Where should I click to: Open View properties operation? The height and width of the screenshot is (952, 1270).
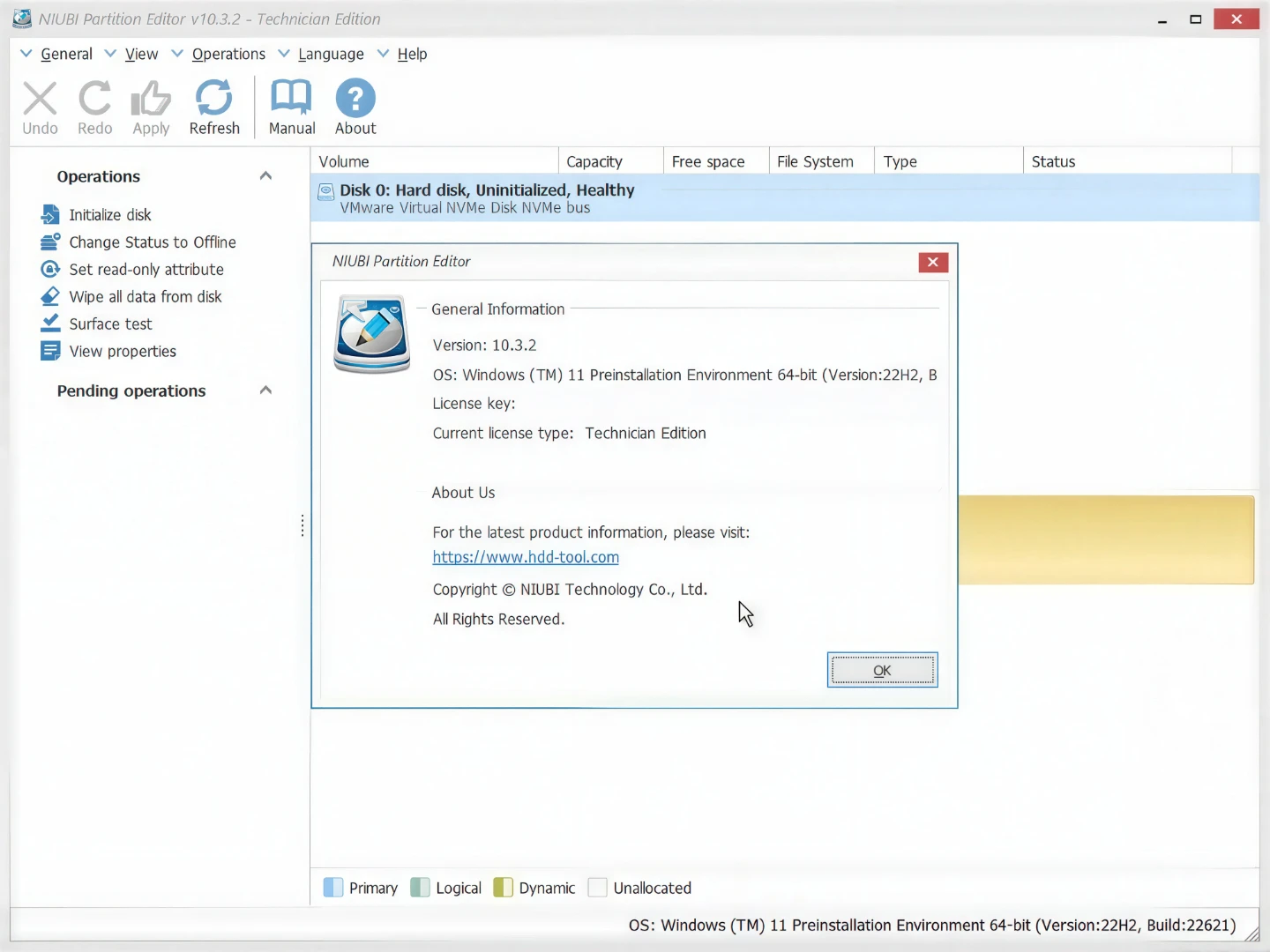click(123, 351)
